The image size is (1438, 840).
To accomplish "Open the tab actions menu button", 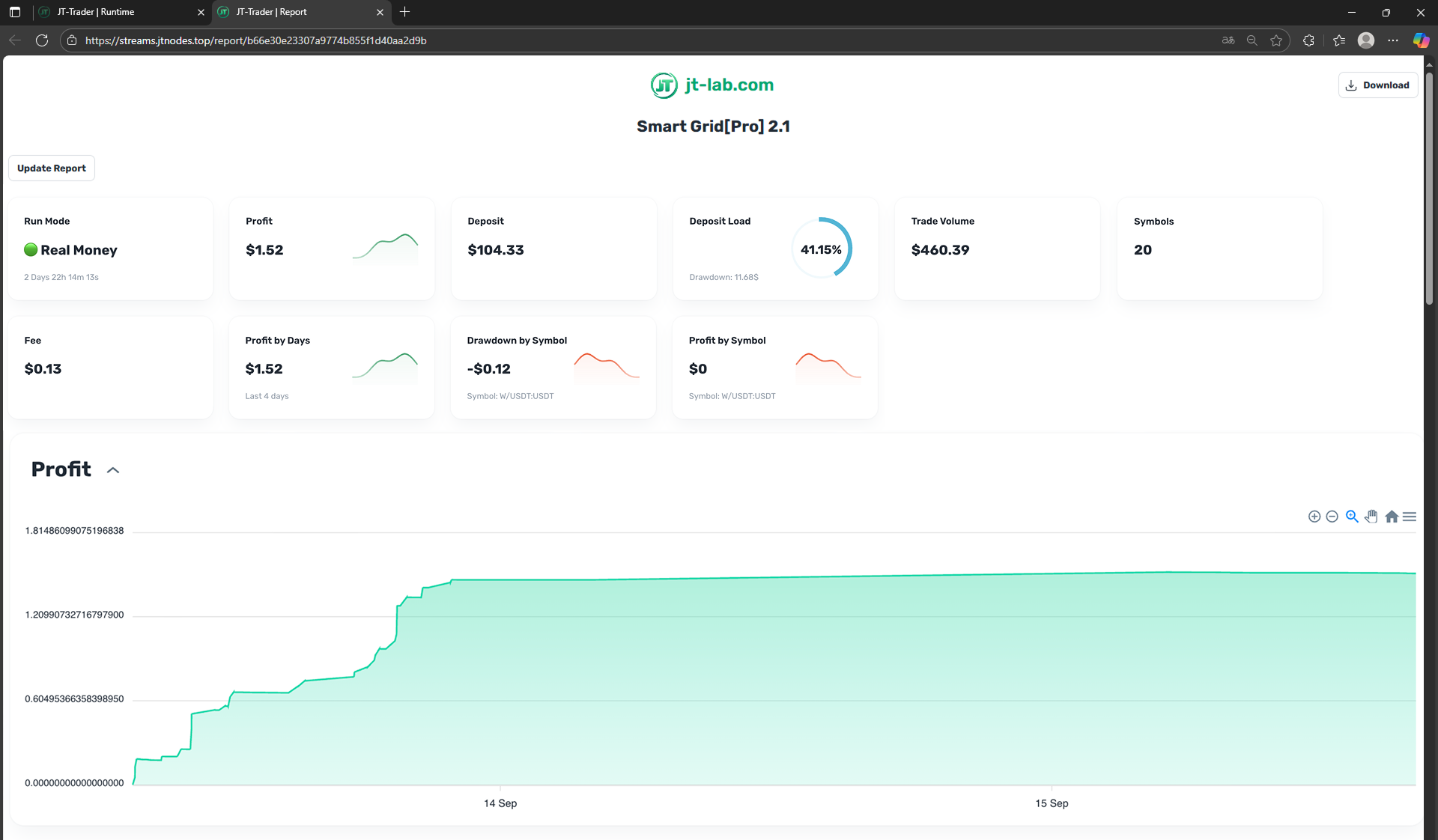I will click(15, 12).
